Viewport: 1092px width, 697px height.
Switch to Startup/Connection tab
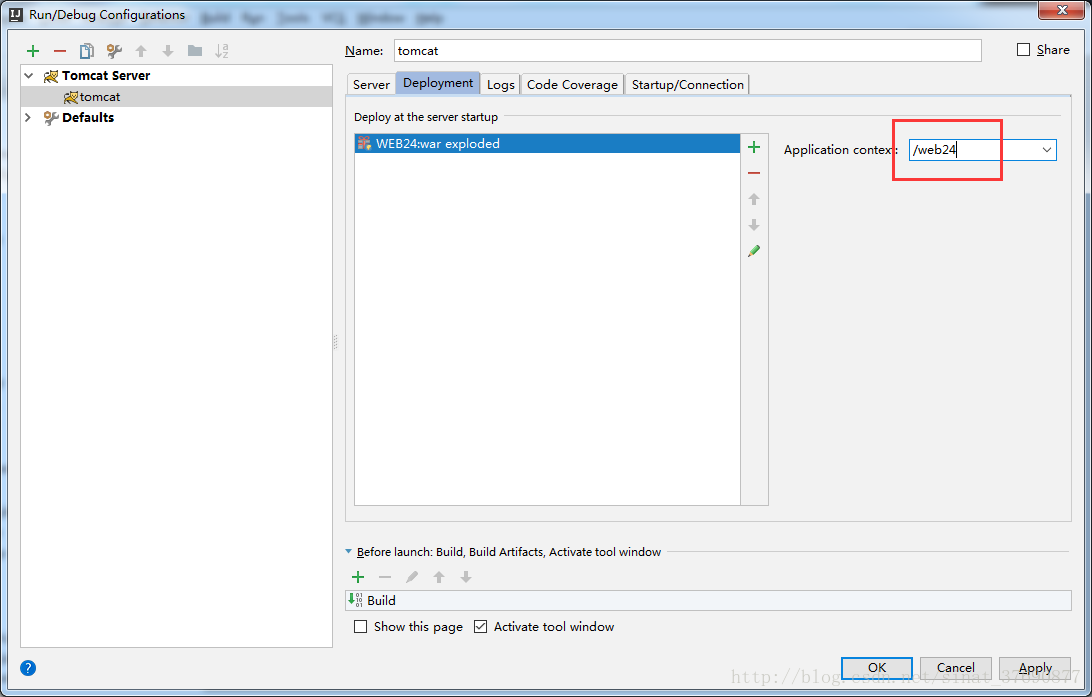[687, 84]
